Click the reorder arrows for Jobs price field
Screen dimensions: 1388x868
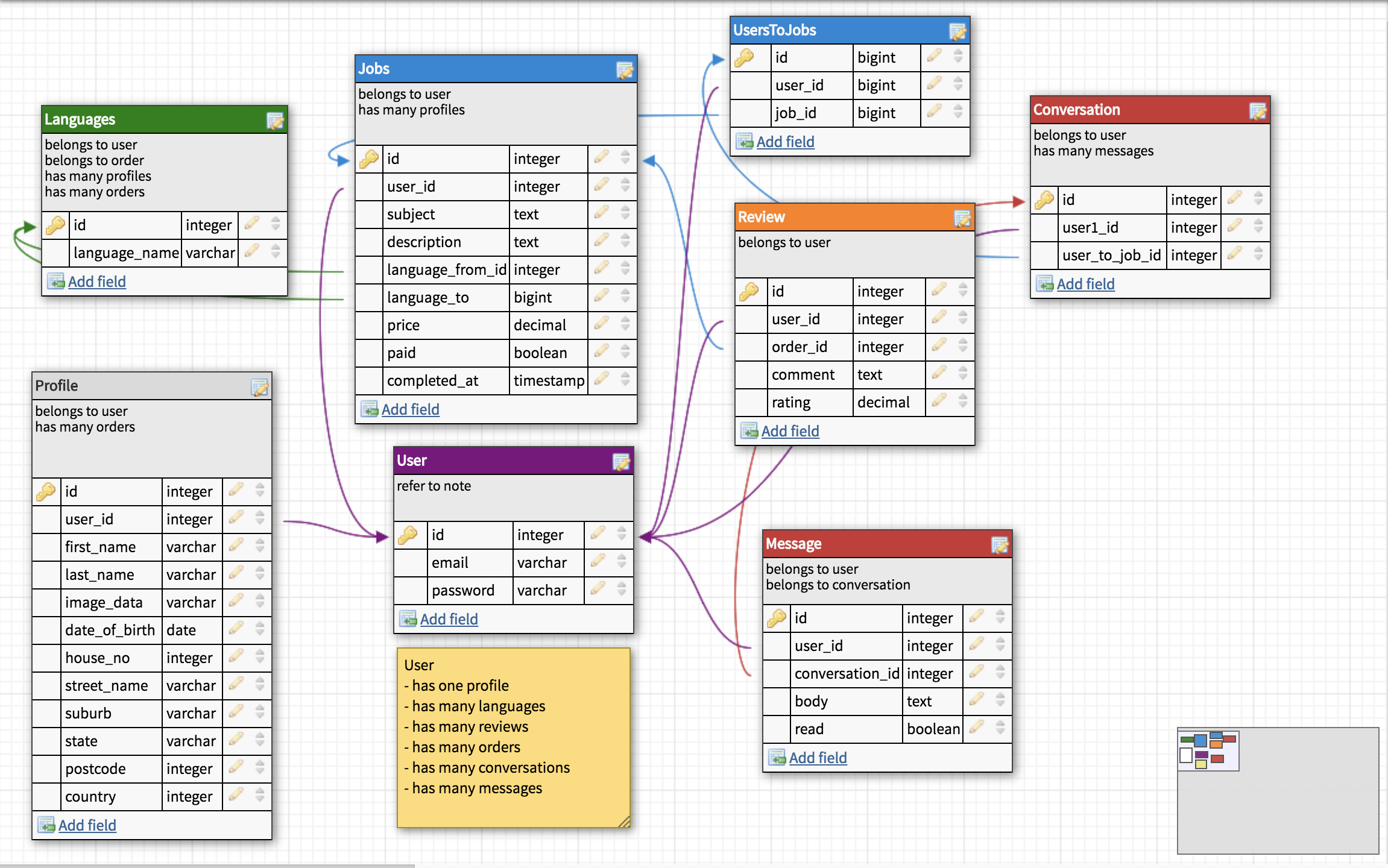point(625,324)
